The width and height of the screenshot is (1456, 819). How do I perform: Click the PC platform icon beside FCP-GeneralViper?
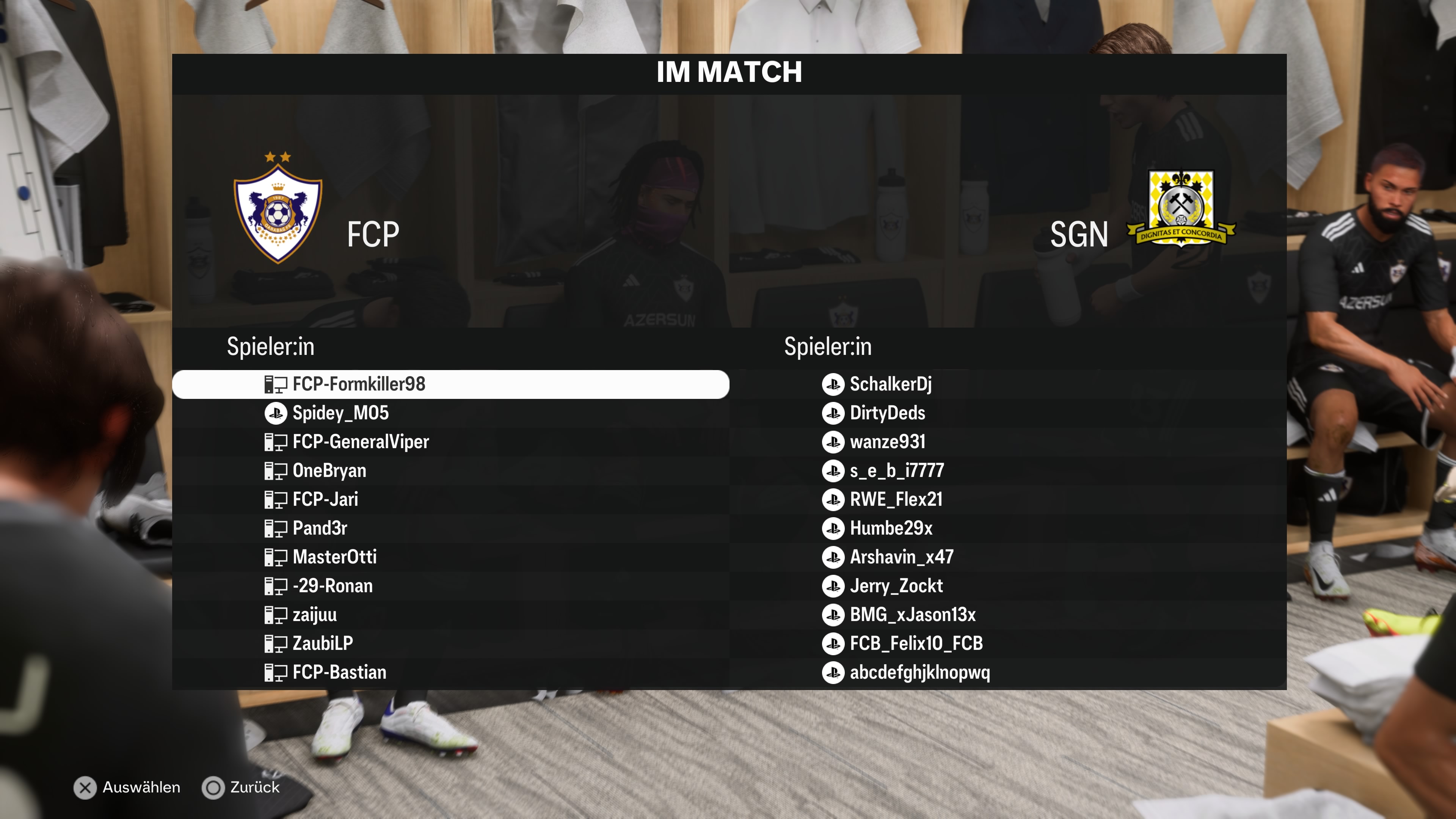pos(276,442)
